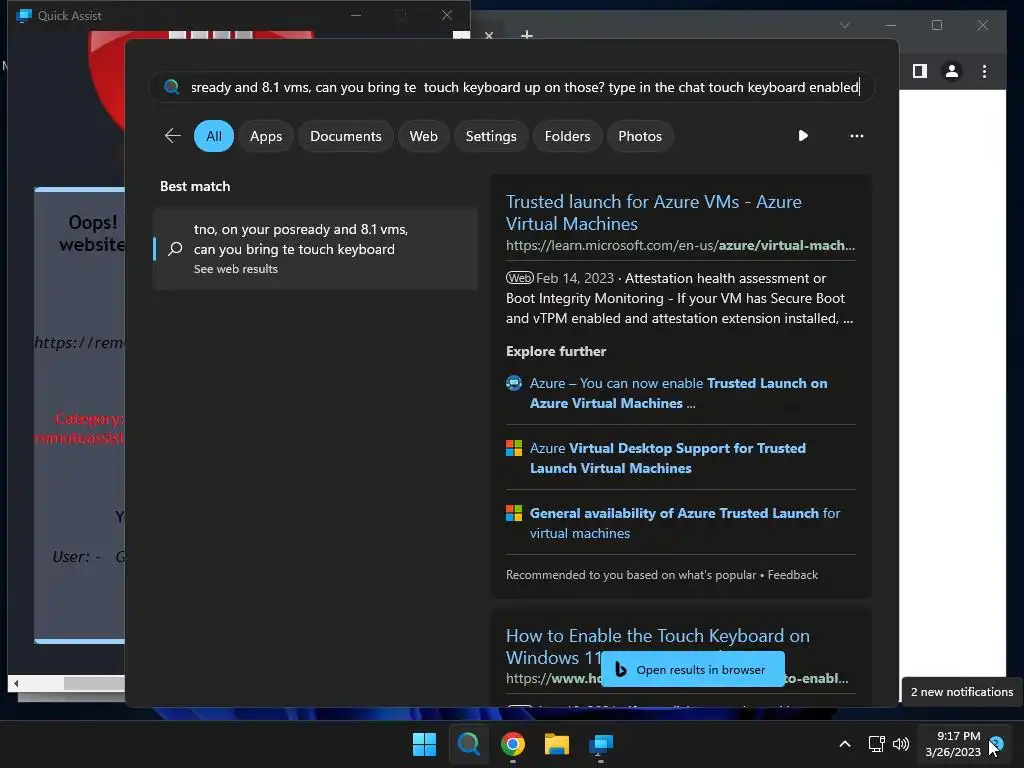Select the Folders filter tab

[567, 136]
